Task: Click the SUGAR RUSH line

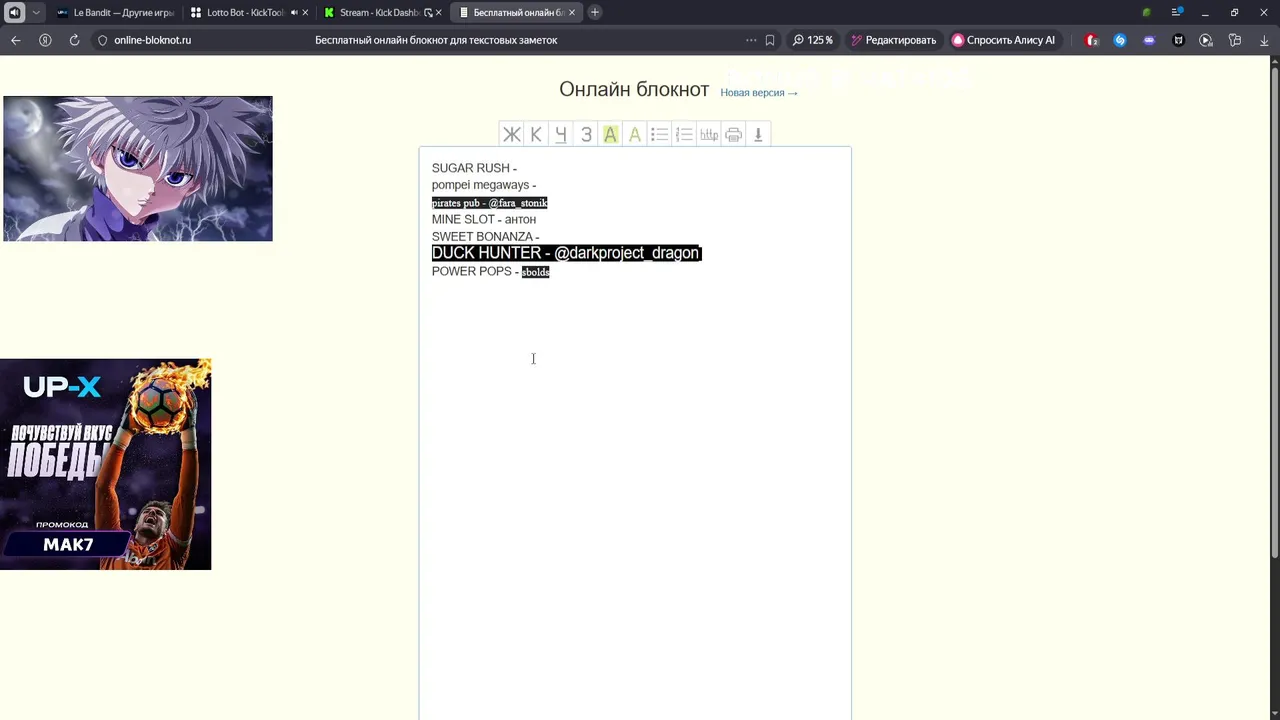Action: (474, 168)
